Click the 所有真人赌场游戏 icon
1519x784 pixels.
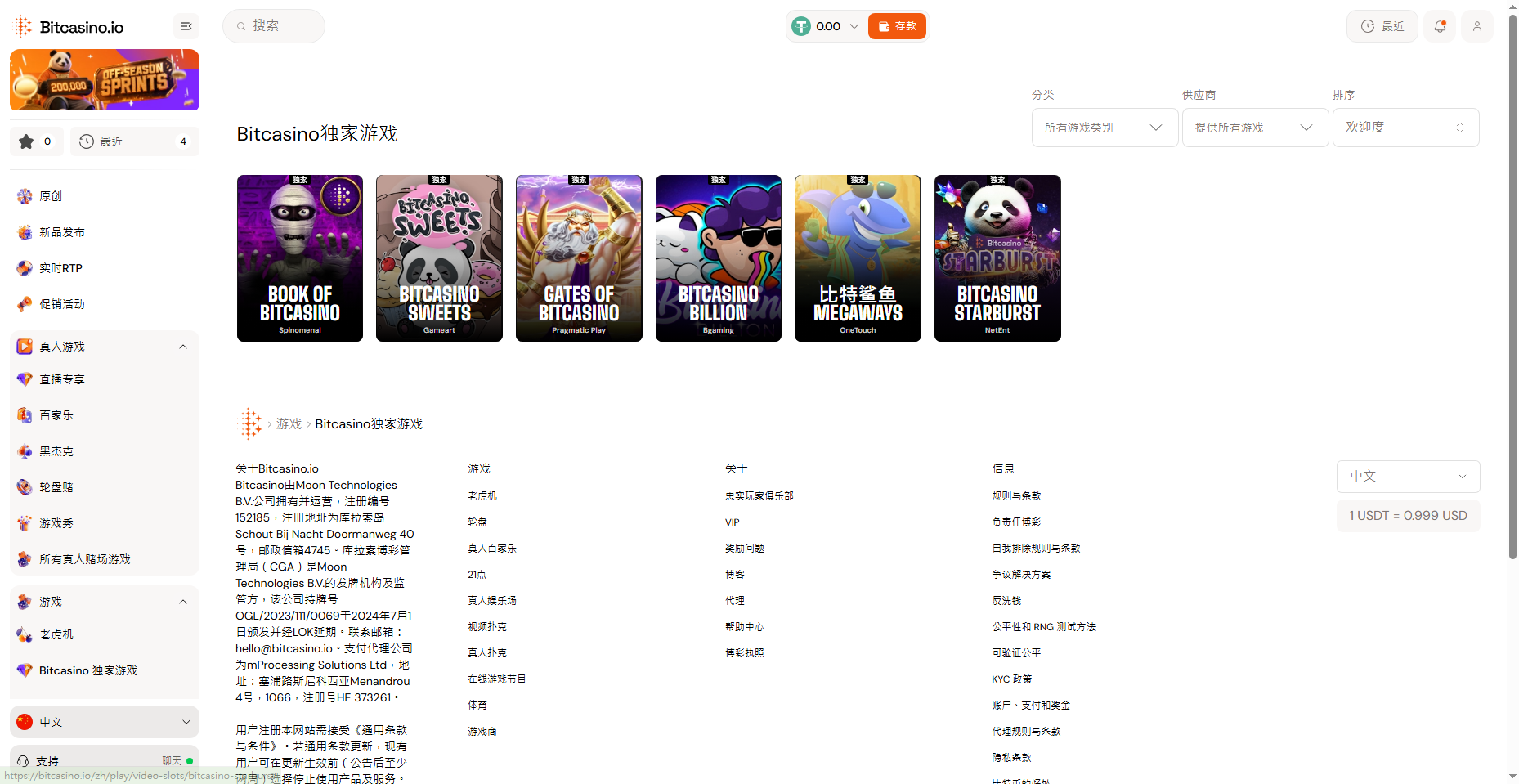[x=25, y=559]
